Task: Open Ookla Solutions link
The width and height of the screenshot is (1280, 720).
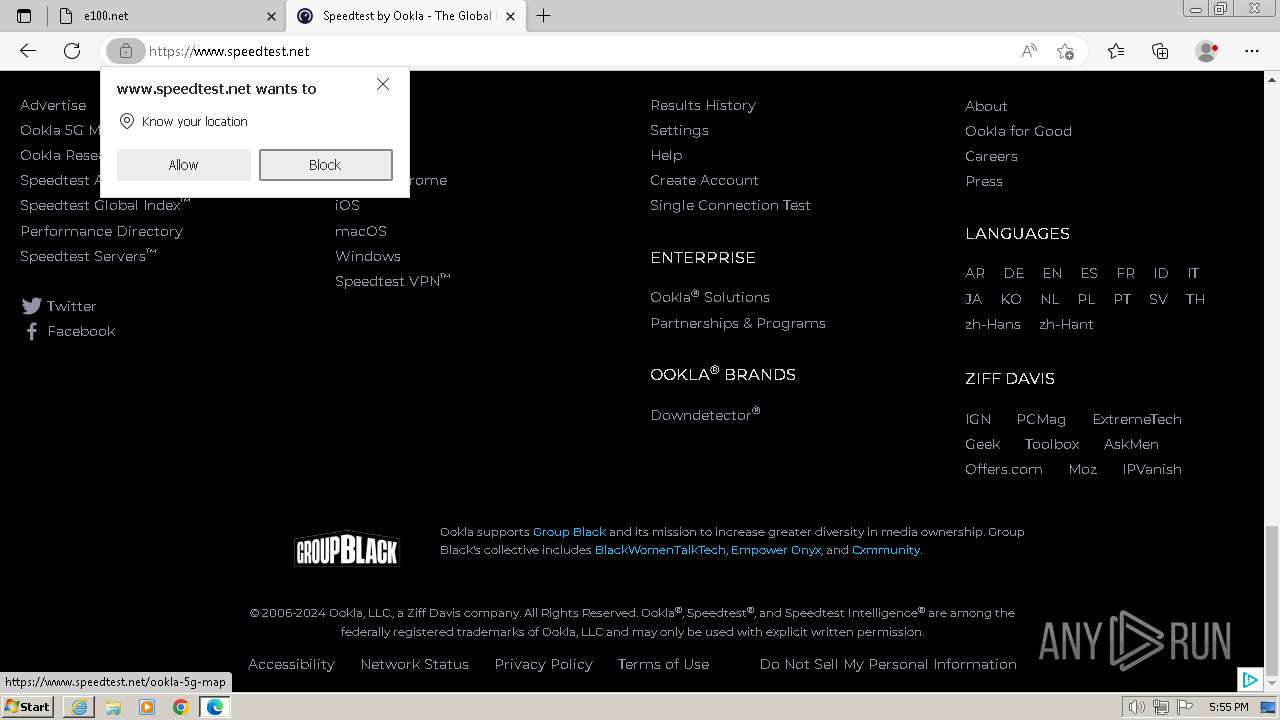Action: point(710,297)
